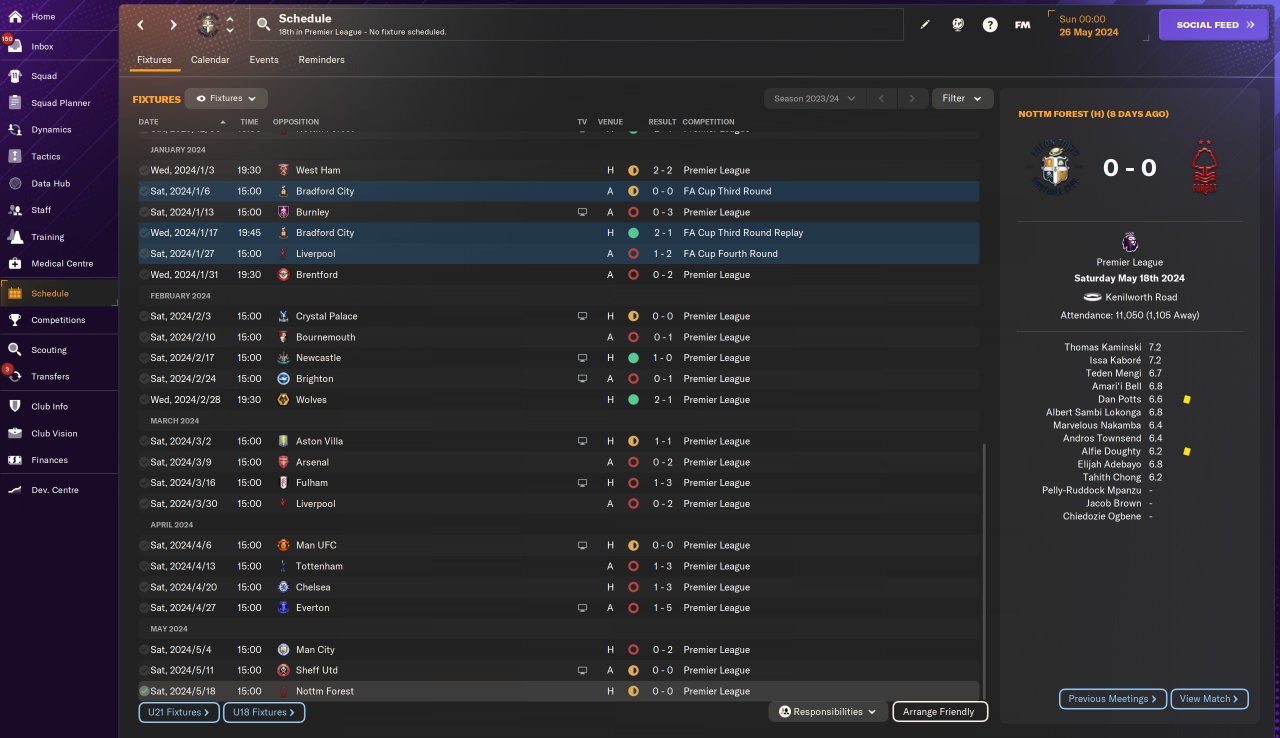Click player name Elijah Adebayo
1280x738 pixels.
coord(1107,464)
